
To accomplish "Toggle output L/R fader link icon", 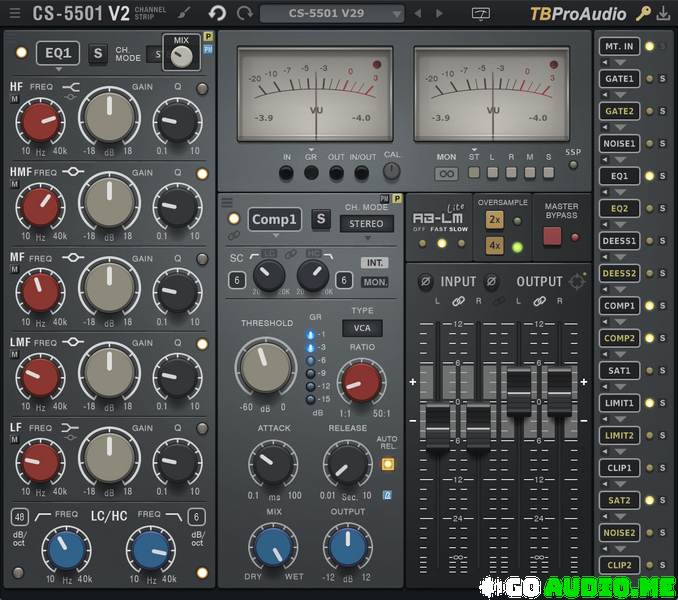I will (x=539, y=301).
